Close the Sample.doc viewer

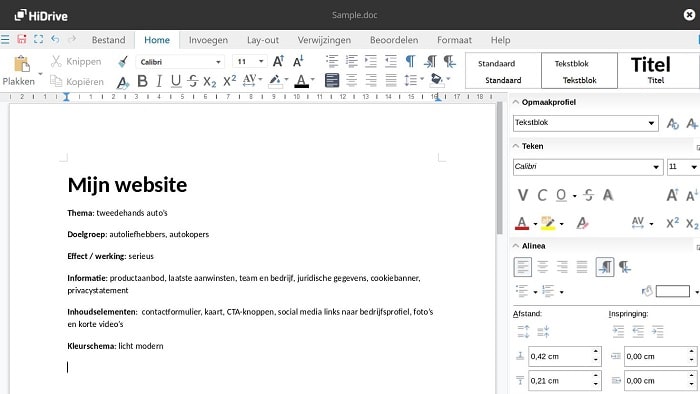click(x=689, y=15)
